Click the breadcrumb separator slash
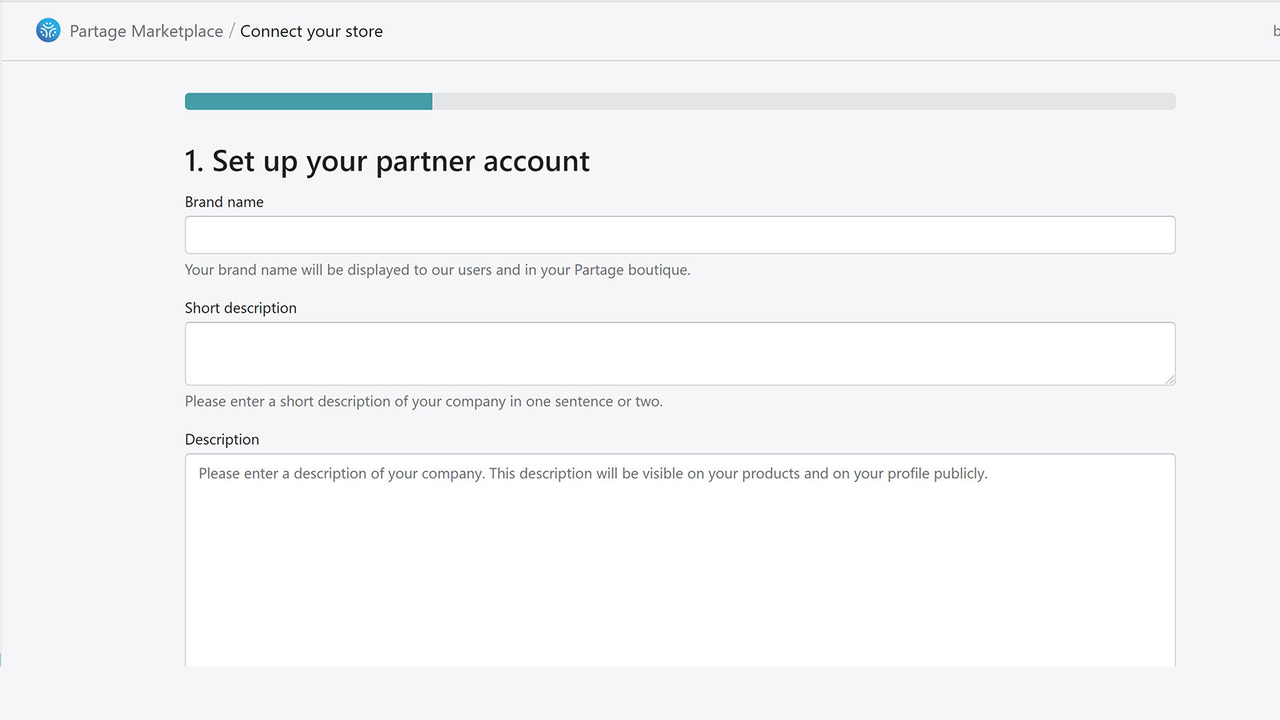Image resolution: width=1280 pixels, height=720 pixels. 231,31
